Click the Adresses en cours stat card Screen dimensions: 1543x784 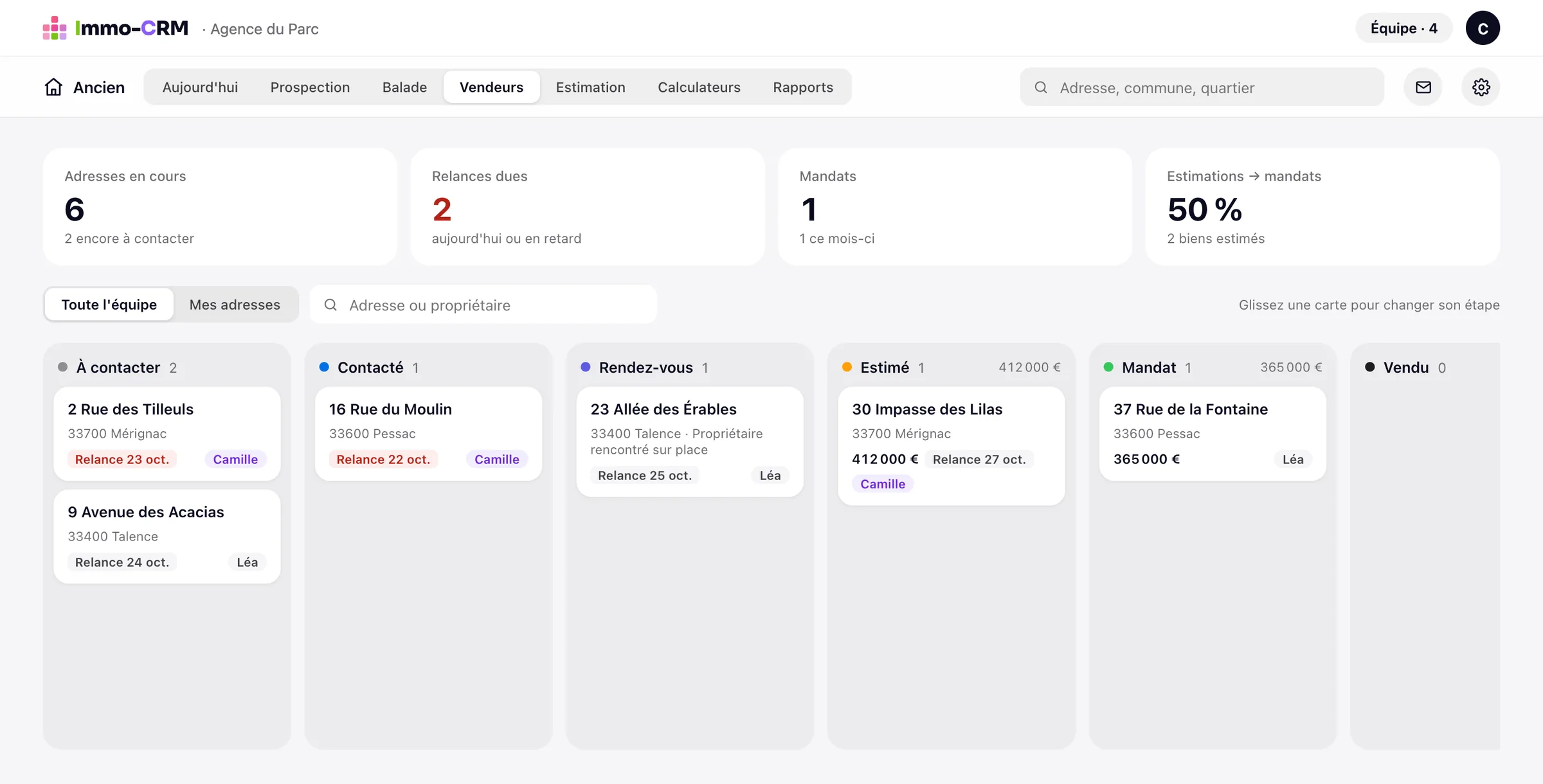pyautogui.click(x=220, y=207)
